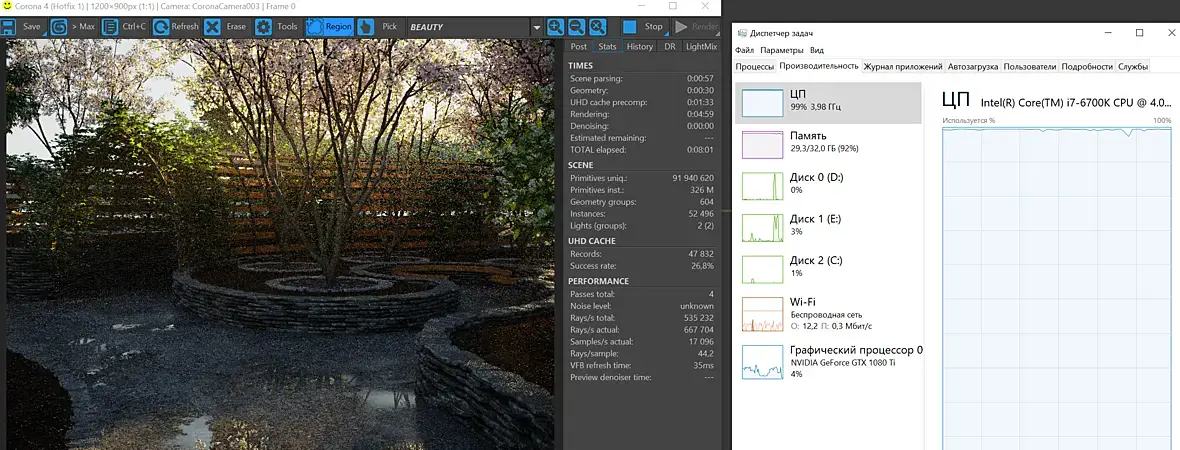This screenshot has width=1180, height=450.
Task: Click the 'TOTAL elapsed:' stats row
Action: (641, 150)
